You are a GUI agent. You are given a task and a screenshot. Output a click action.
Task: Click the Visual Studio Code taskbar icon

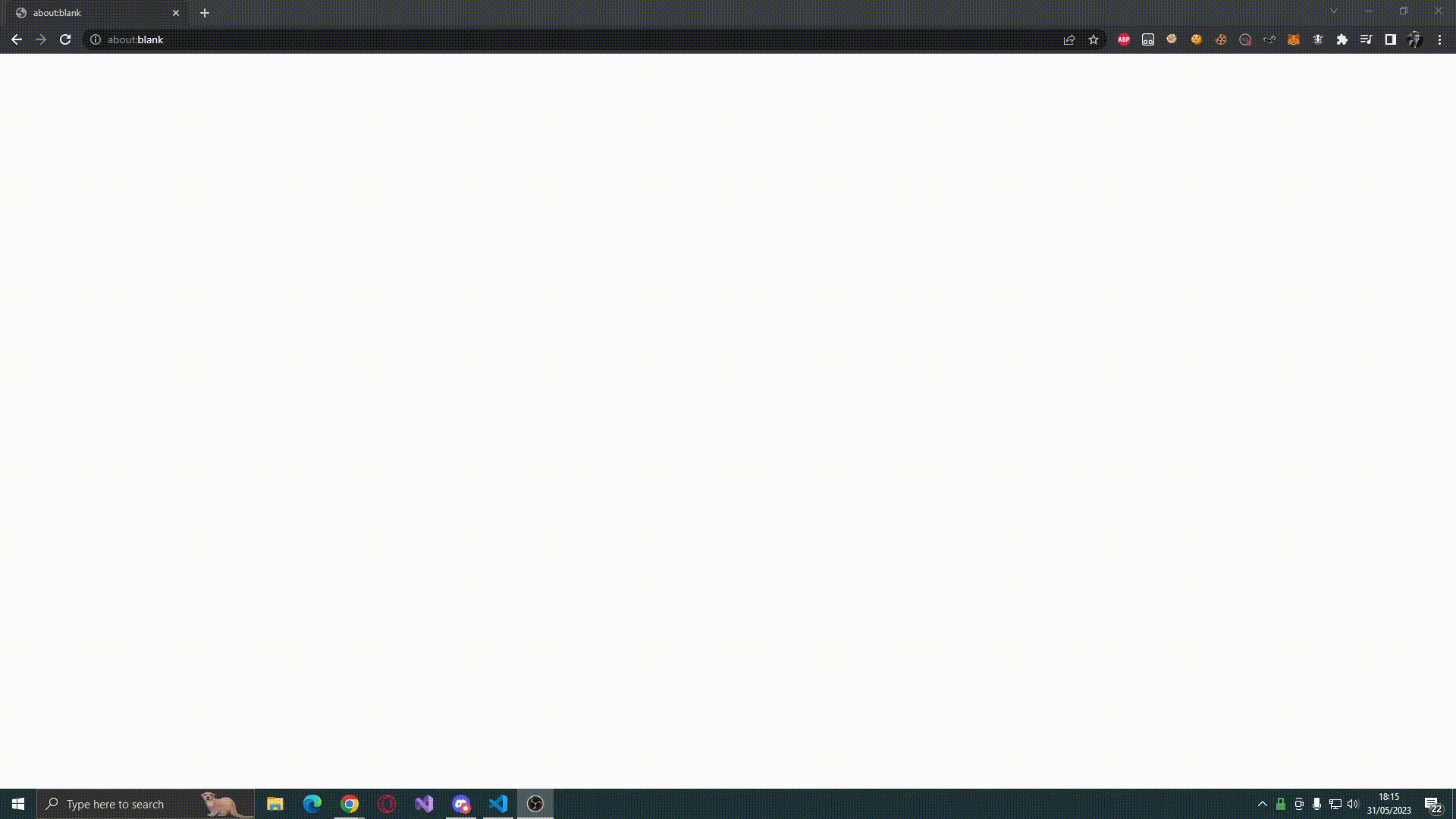pos(498,804)
